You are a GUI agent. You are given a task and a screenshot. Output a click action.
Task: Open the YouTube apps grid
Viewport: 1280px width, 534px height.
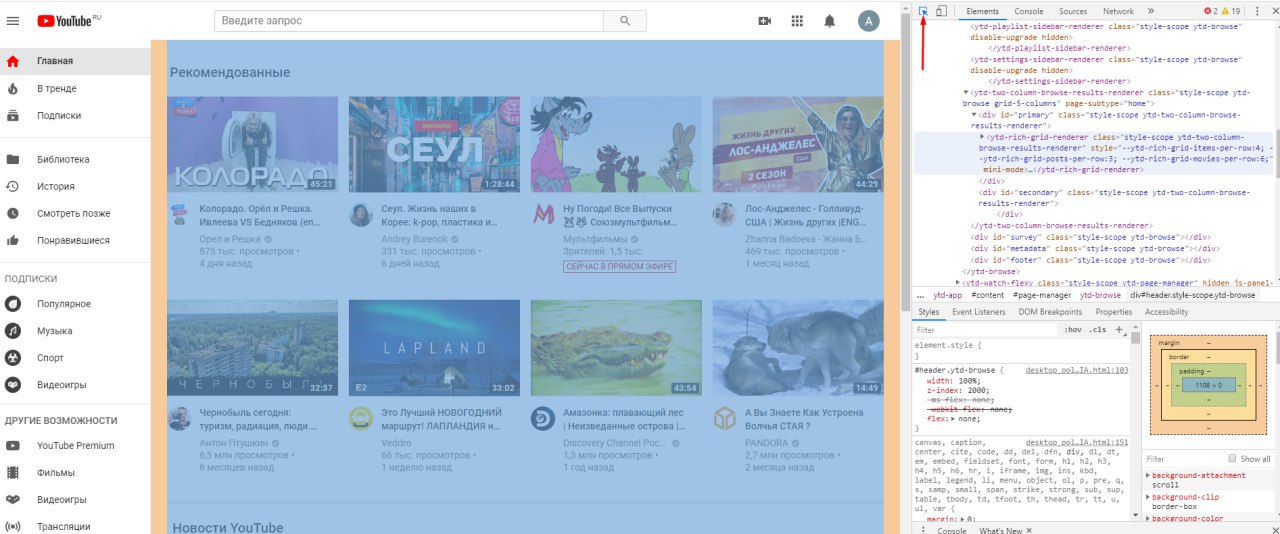797,20
